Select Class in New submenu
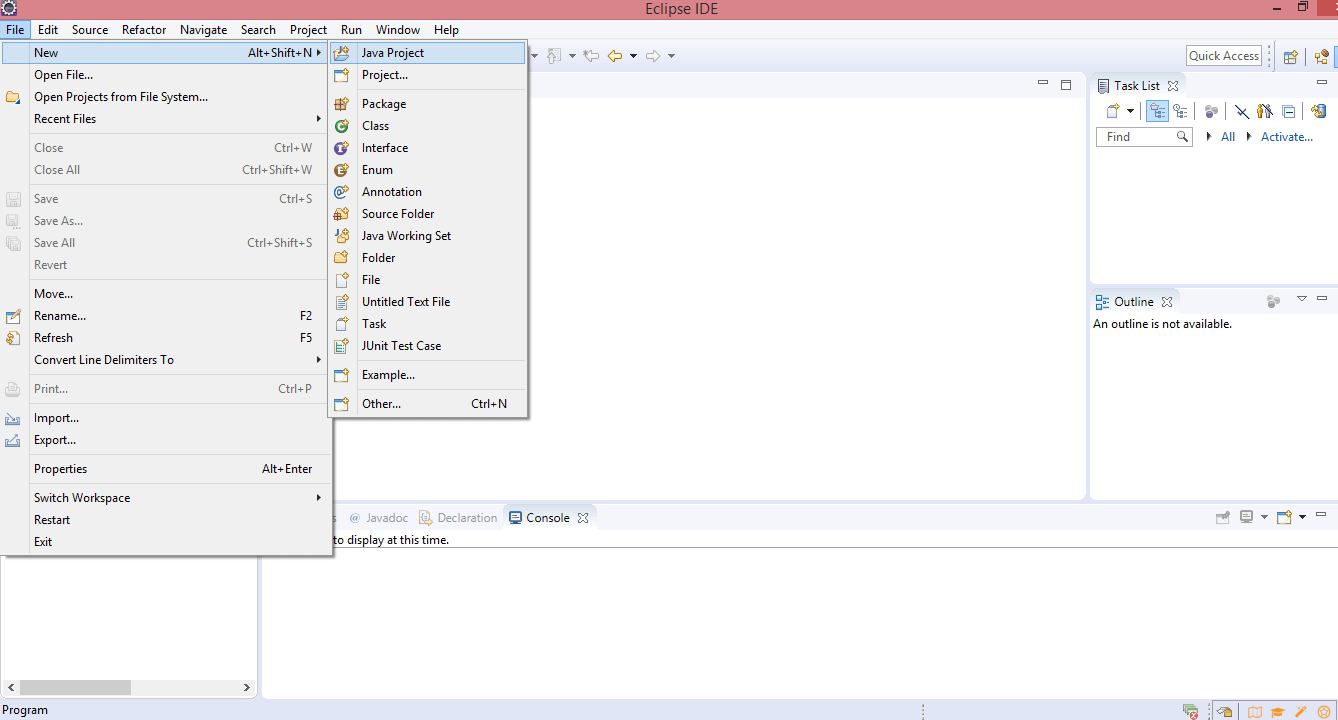 point(427,126)
